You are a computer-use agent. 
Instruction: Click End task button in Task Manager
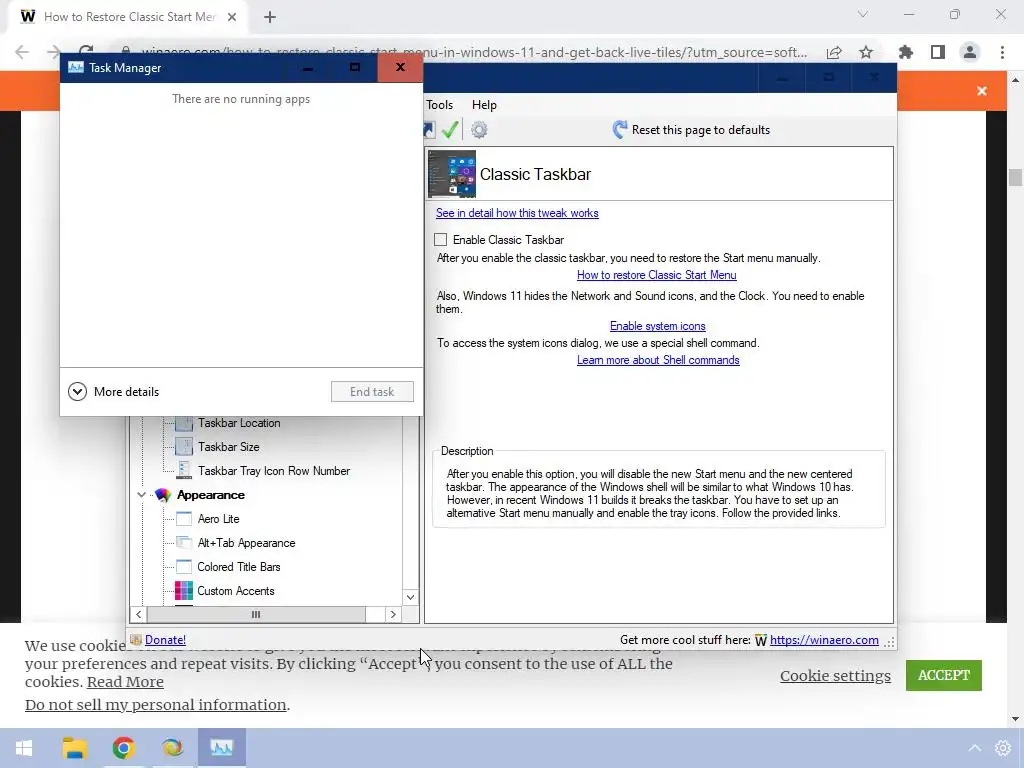pyautogui.click(x=372, y=392)
